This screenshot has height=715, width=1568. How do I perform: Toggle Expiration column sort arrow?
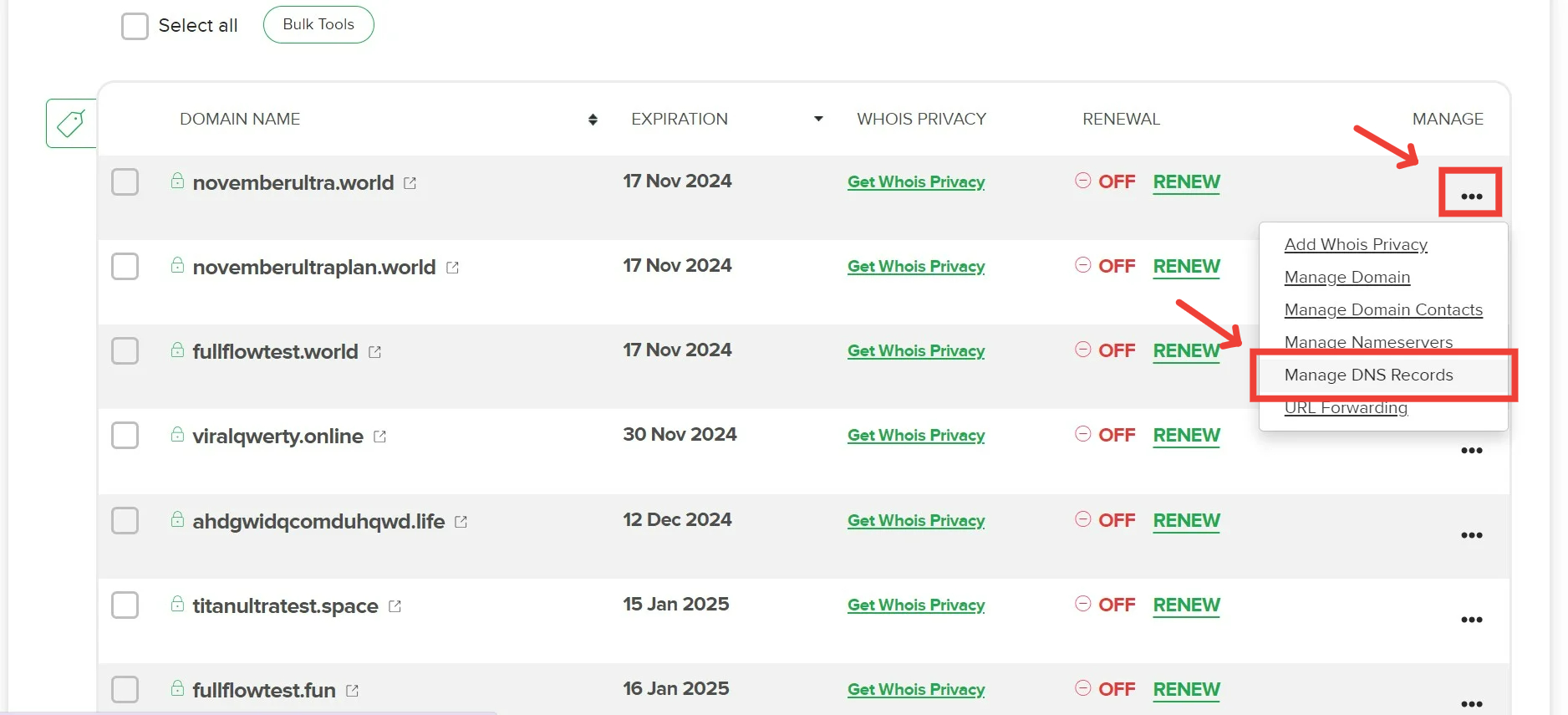(818, 119)
